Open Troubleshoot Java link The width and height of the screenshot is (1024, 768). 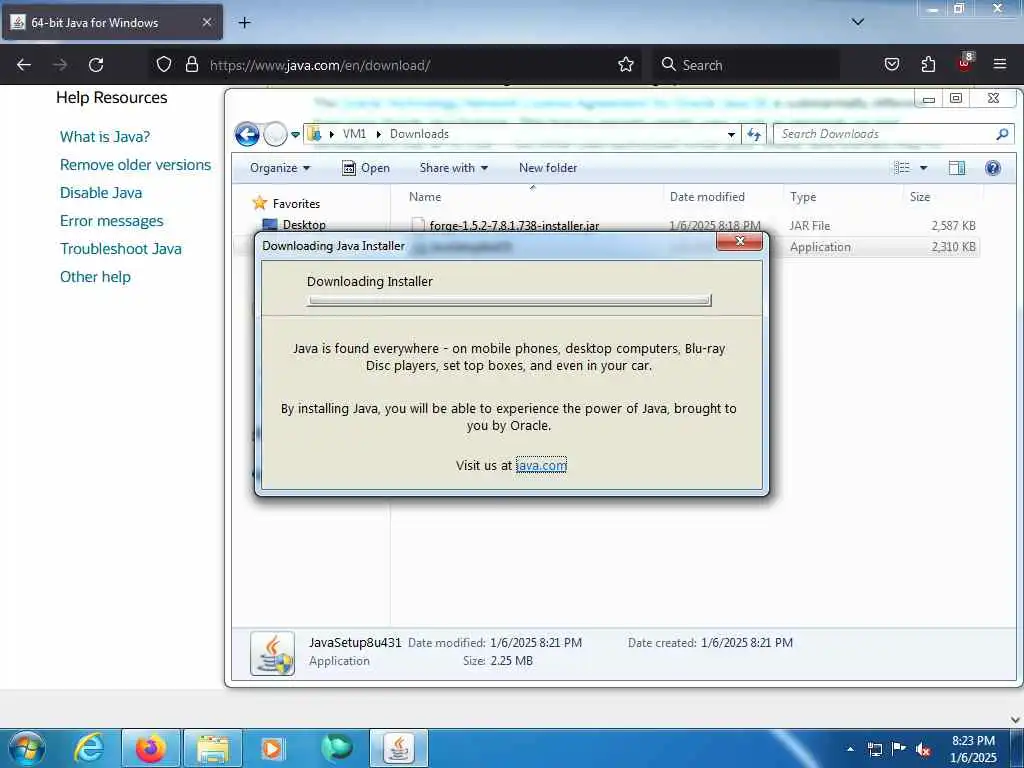[121, 249]
